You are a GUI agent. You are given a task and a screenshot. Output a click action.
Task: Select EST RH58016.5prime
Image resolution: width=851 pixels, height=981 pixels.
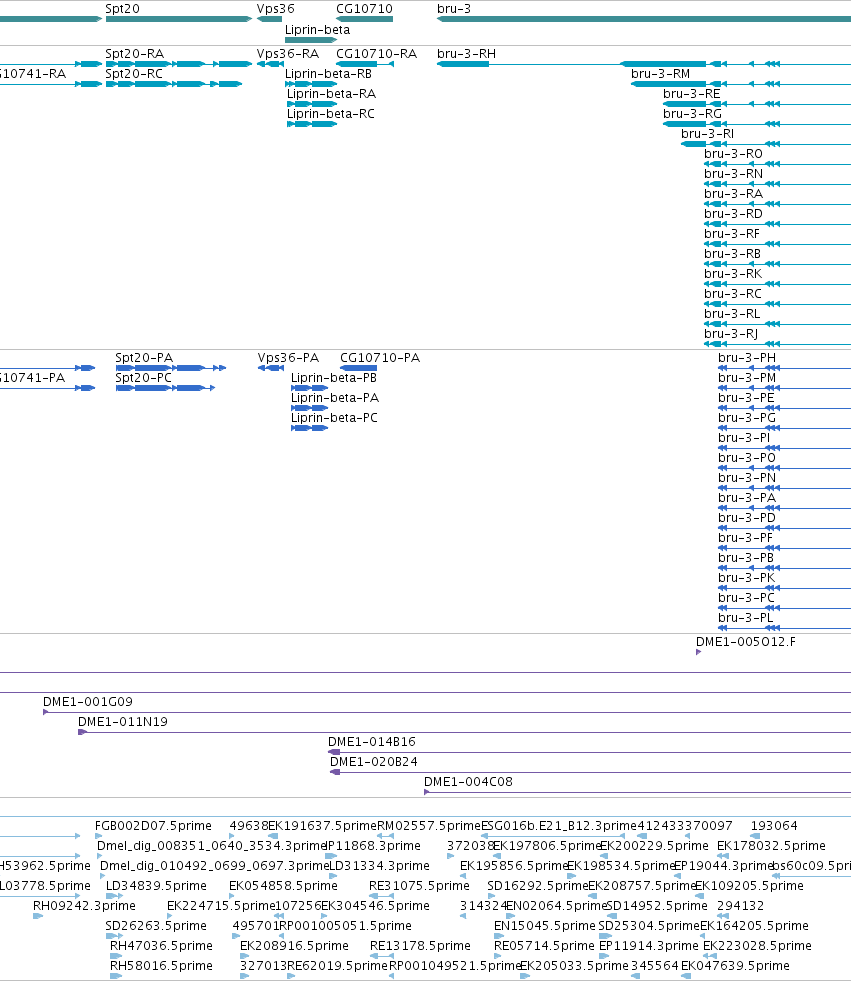coord(161,966)
